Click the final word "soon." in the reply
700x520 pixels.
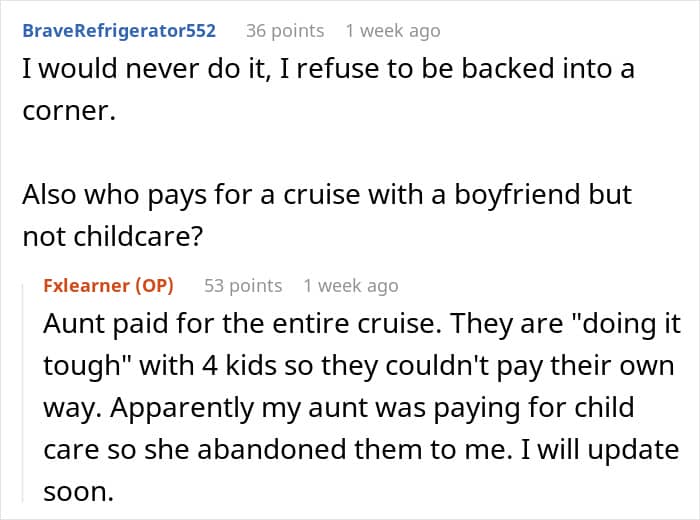point(79,492)
